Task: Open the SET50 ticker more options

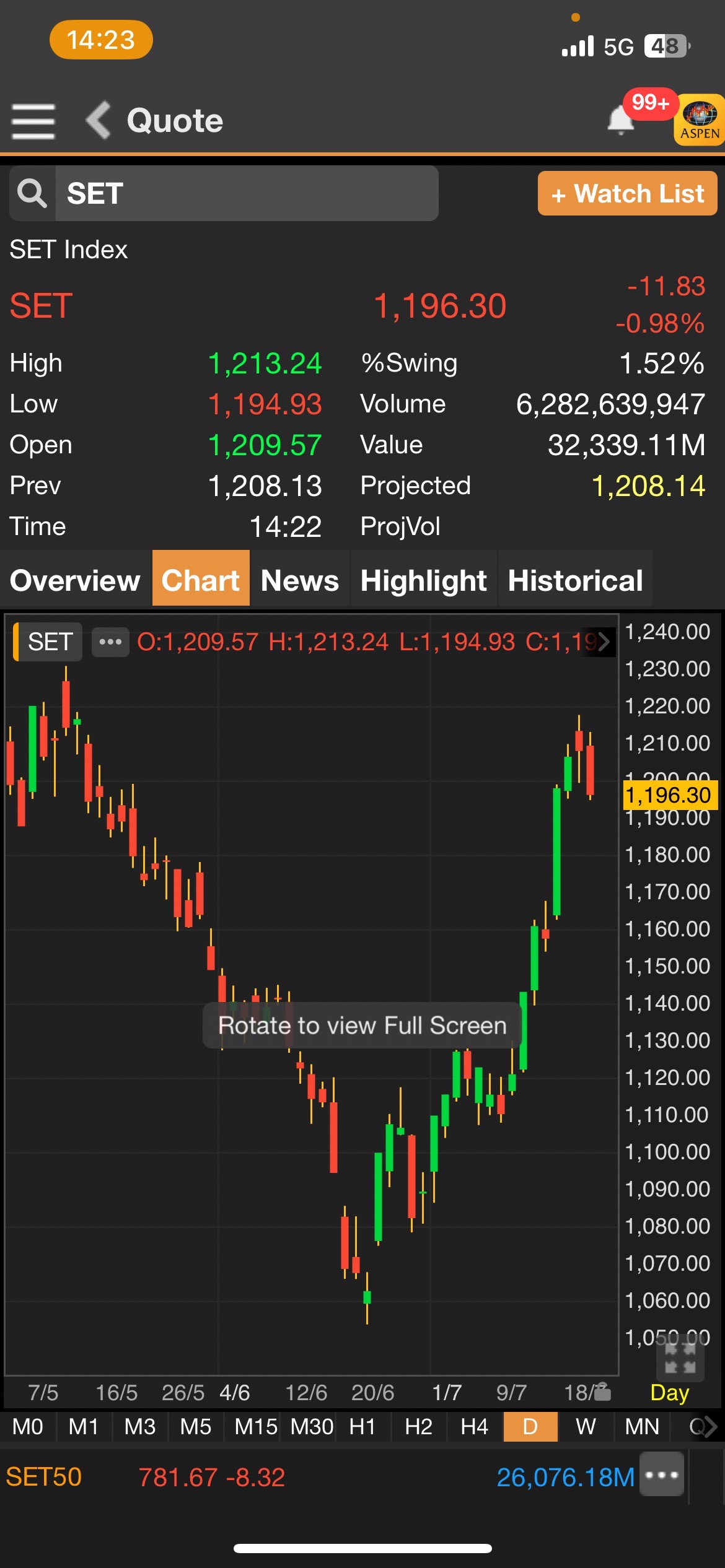Action: (x=662, y=1474)
